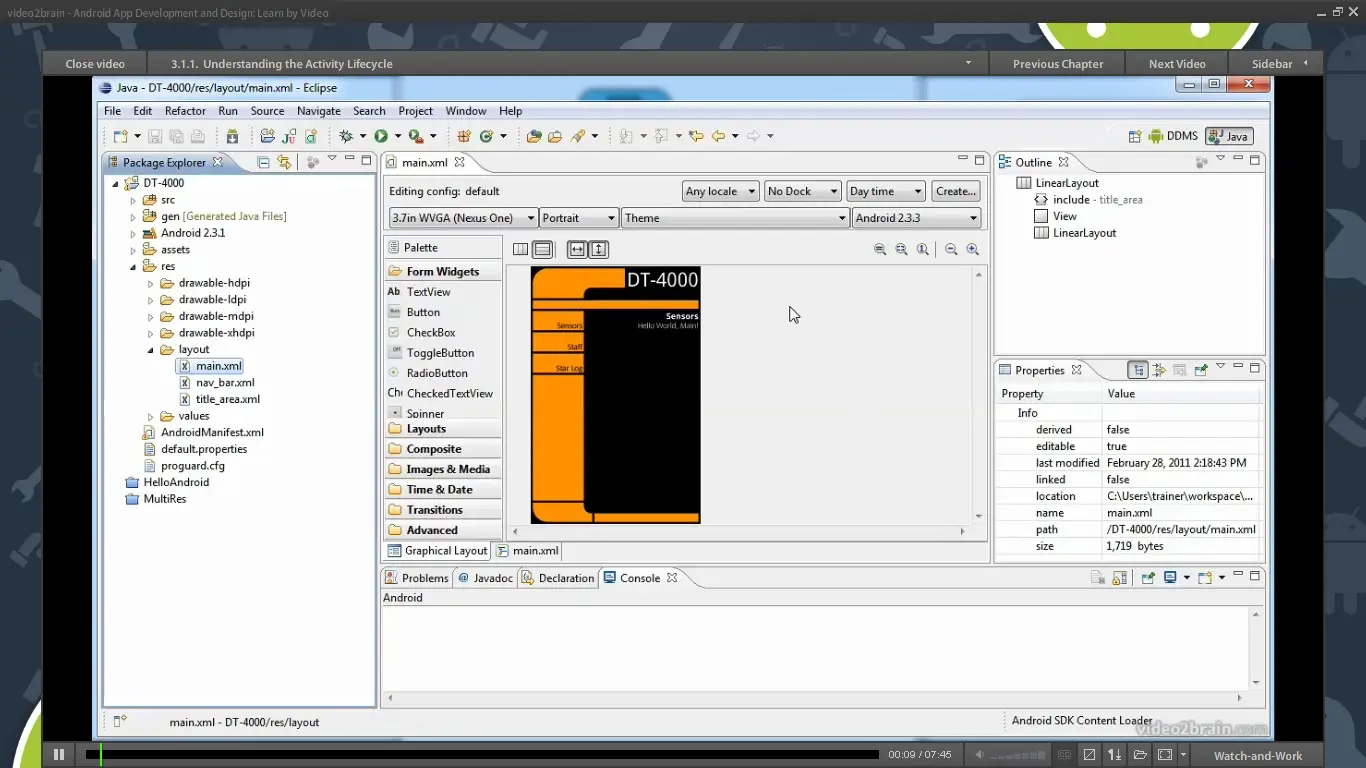The image size is (1366, 768).
Task: Click Previous Chapter button
Action: click(1058, 64)
